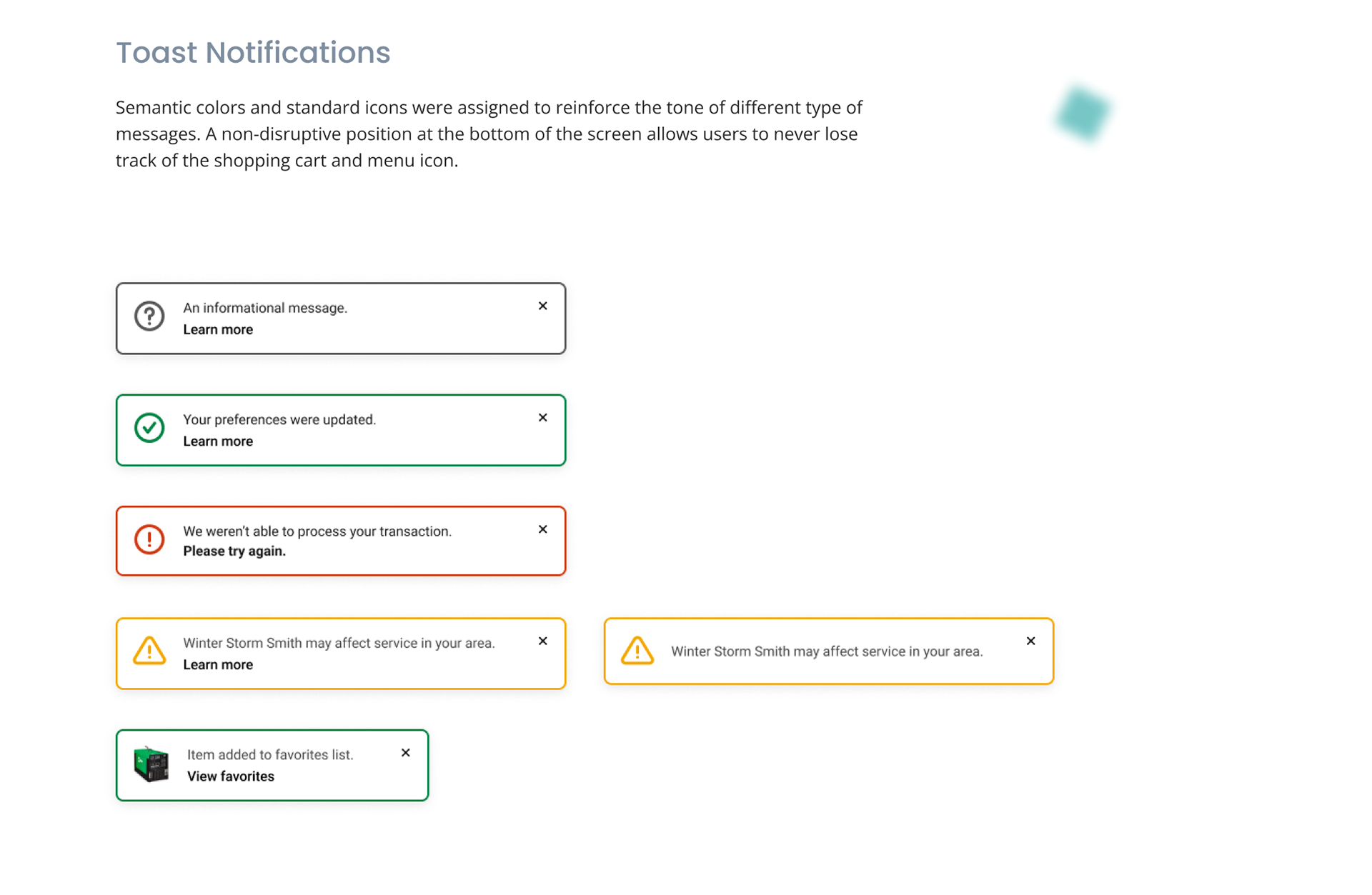1372x895 pixels.
Task: Dismiss the transaction error toast
Action: coord(543,529)
